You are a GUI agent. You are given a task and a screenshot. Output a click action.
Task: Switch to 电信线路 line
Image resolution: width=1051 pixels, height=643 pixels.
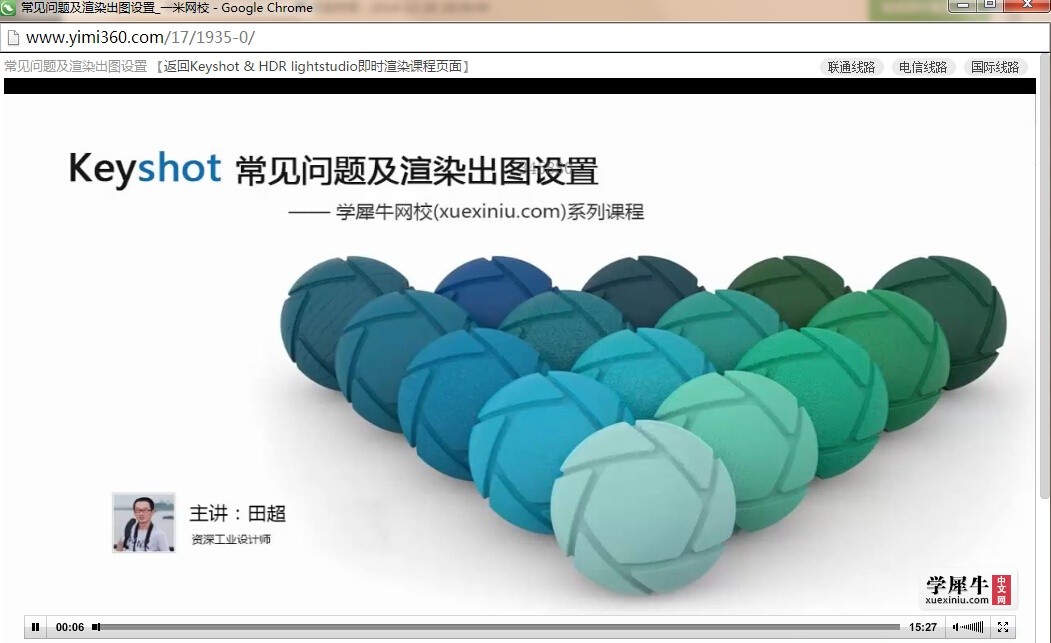(923, 67)
